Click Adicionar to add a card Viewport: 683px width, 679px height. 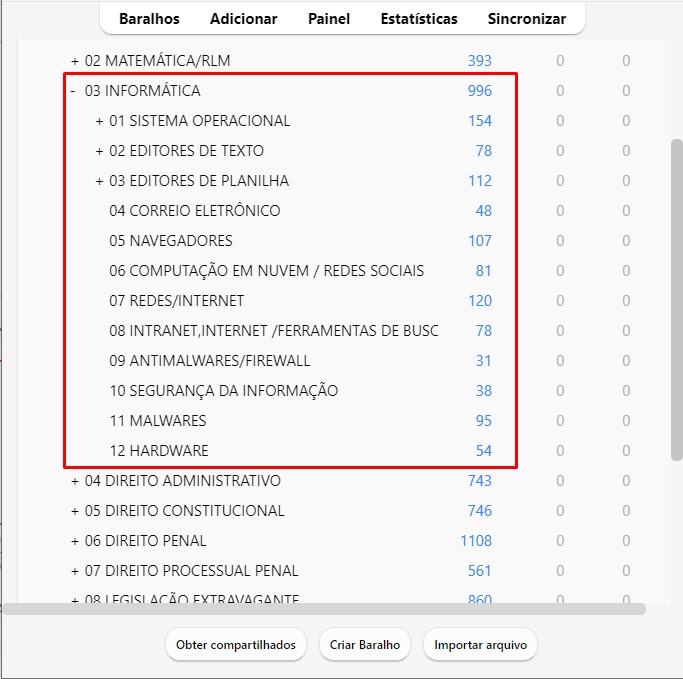click(x=244, y=19)
